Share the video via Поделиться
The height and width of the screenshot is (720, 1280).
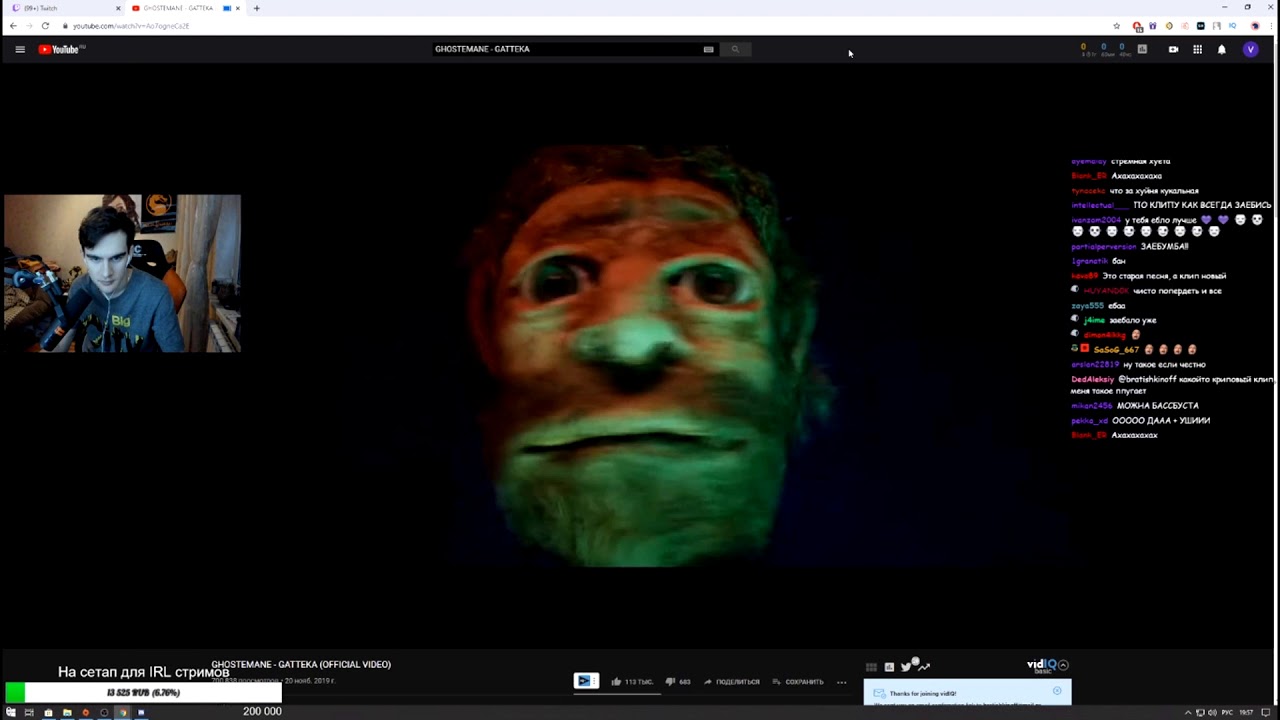pos(732,682)
